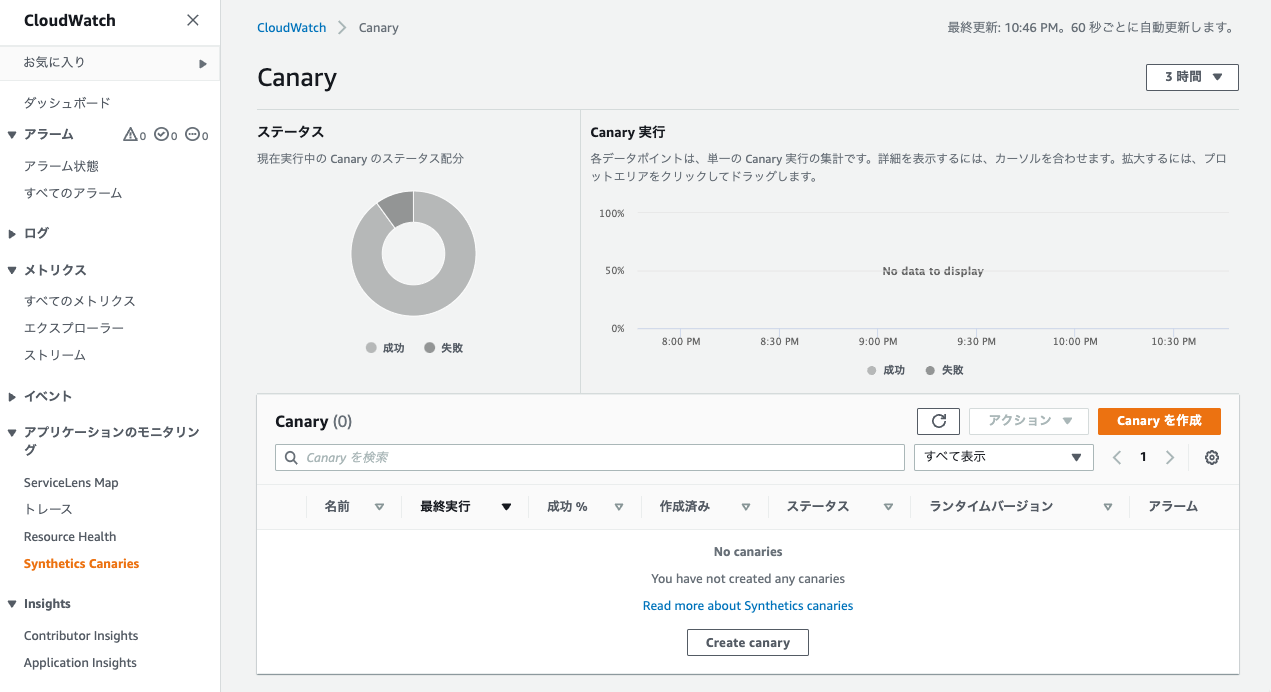Click the refresh canaries icon button
This screenshot has height=692, width=1271.
click(x=938, y=421)
